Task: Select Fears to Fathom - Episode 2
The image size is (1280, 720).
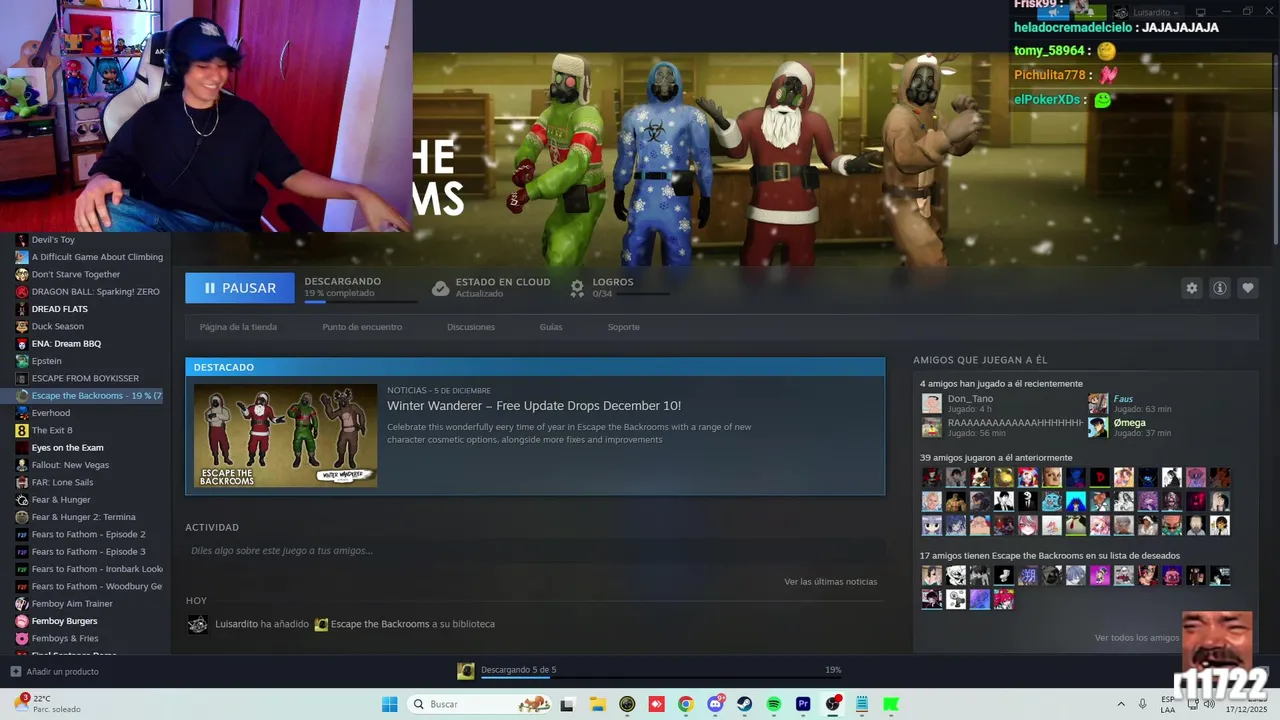Action: tap(88, 534)
